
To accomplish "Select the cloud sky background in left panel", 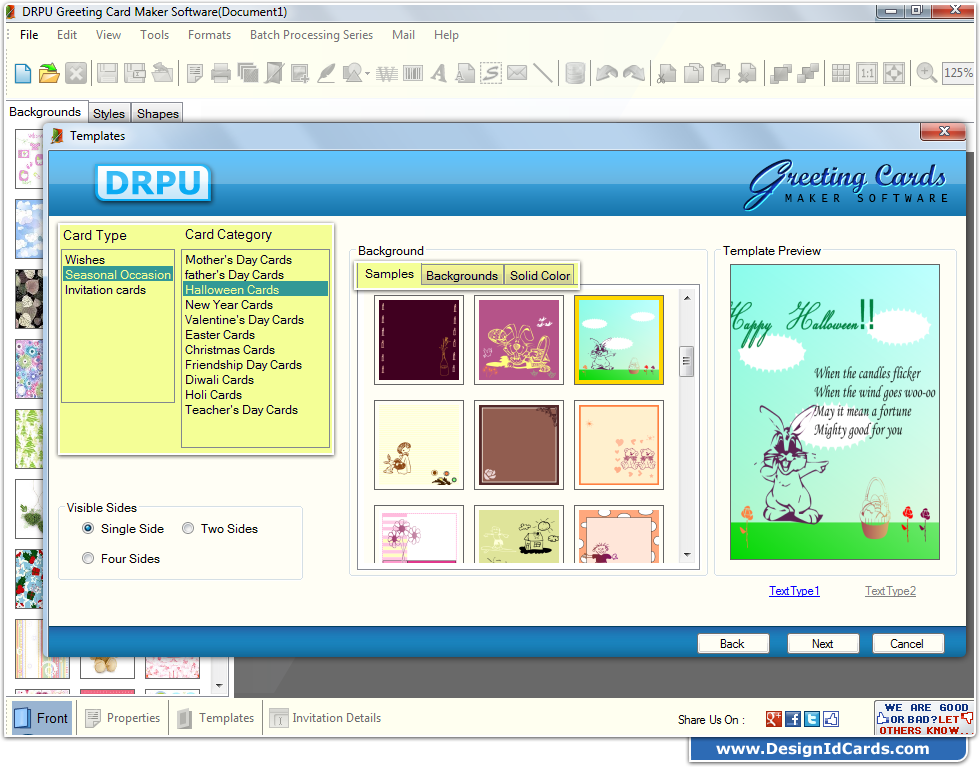I will coord(29,229).
